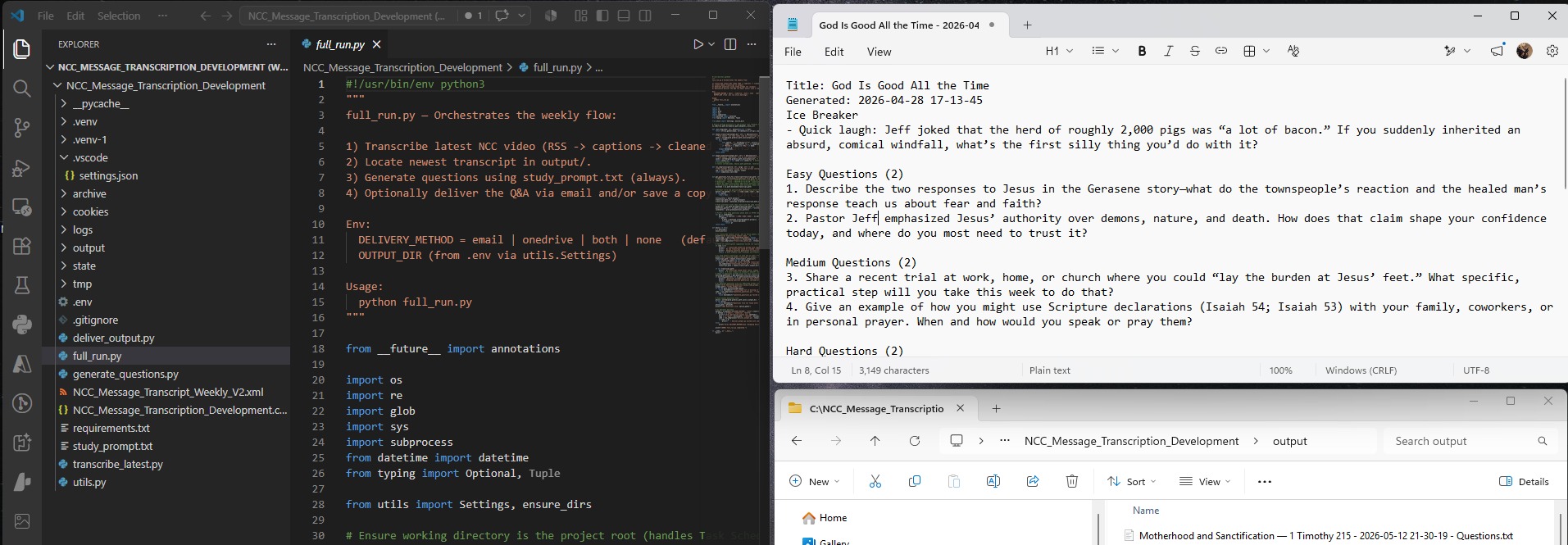This screenshot has width=1568, height=545.
Task: Open VS Code Edit menu
Action: point(75,16)
